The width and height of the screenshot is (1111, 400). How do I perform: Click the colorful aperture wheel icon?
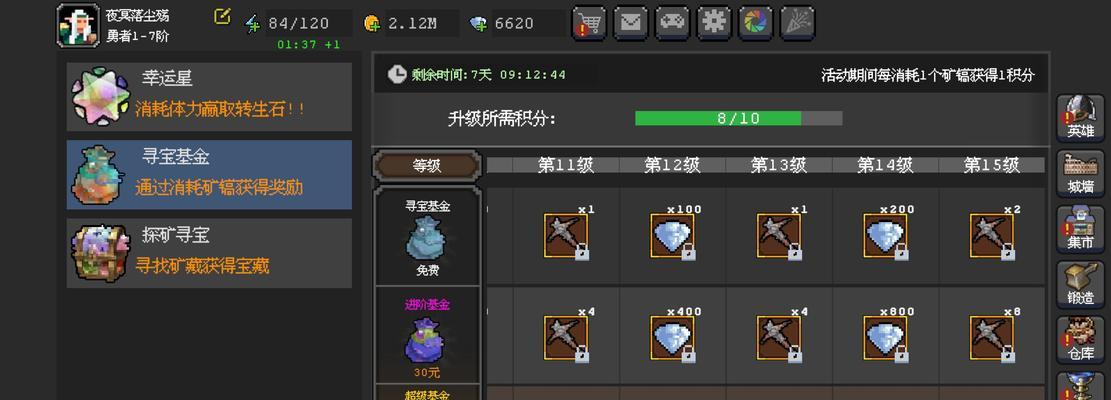pos(756,23)
